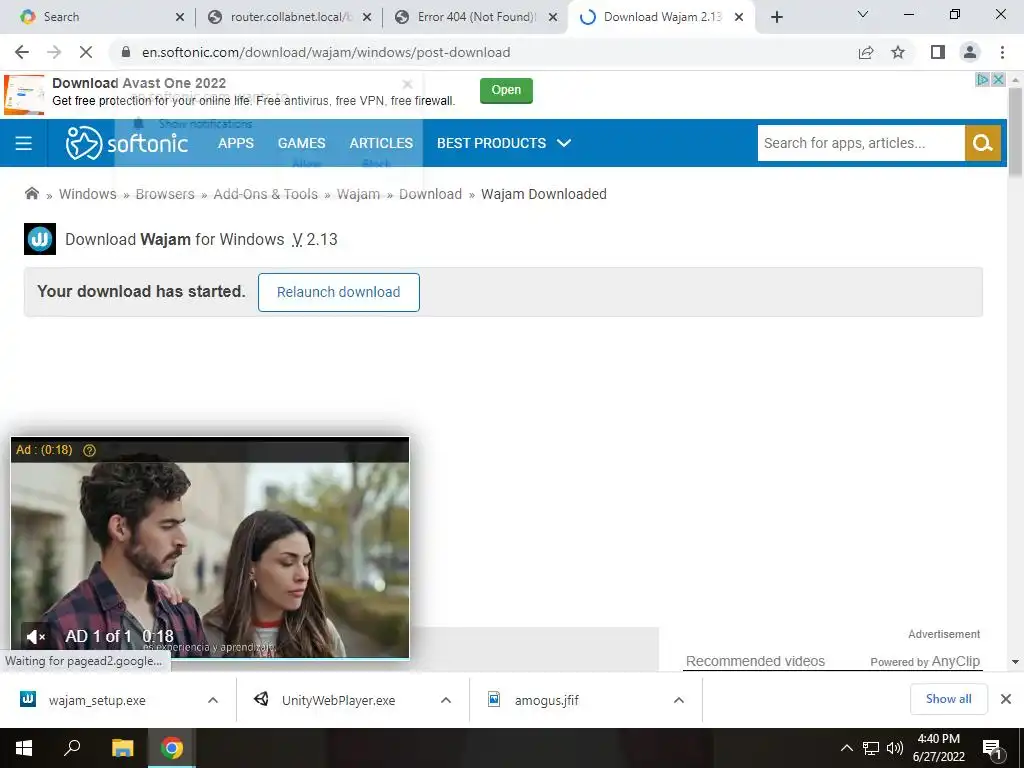Image resolution: width=1024 pixels, height=768 pixels.
Task: Go back to the previous page
Action: 22,52
